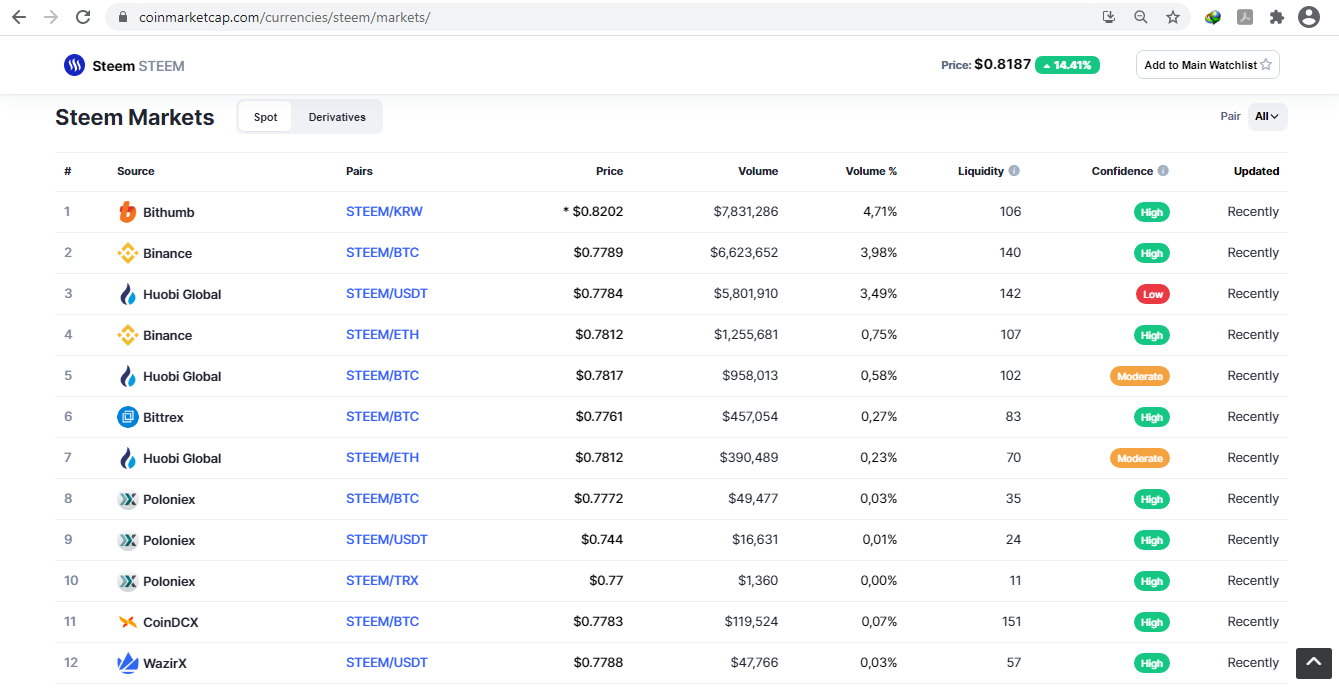Click the address bar padlock icon
Image resolution: width=1339 pixels, height=691 pixels.
(124, 17)
